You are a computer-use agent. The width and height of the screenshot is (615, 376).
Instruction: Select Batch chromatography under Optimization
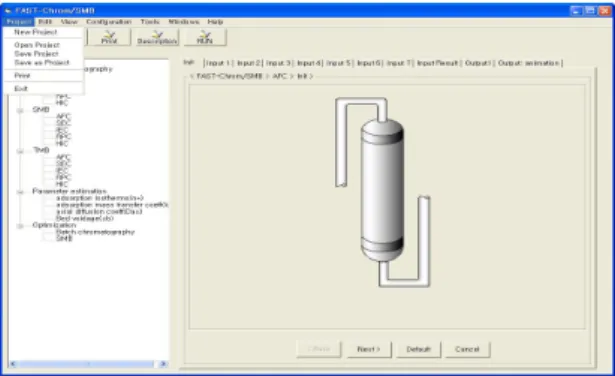click(95, 232)
